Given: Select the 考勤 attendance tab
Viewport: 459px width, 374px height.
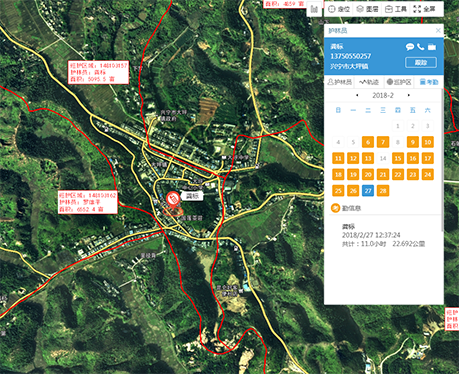Looking at the screenshot, I should [x=429, y=82].
